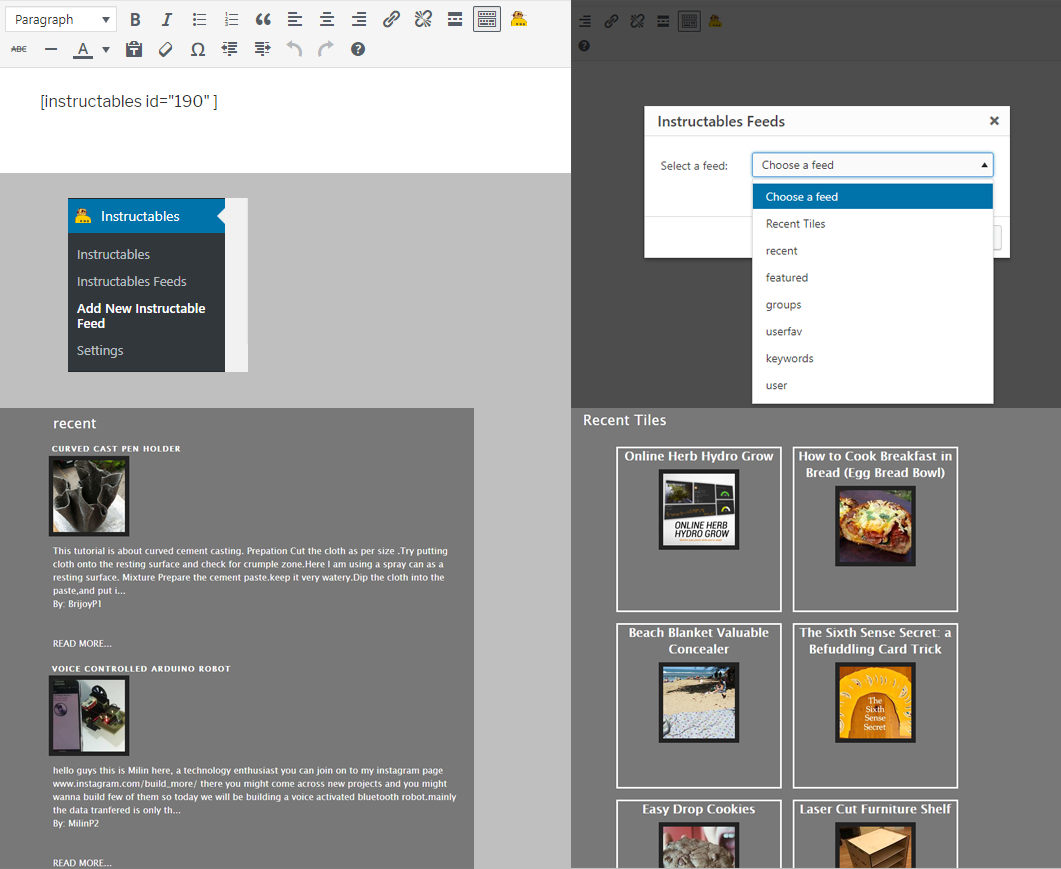Image resolution: width=1061 pixels, height=869 pixels.
Task: Toggle the toolbar kitchen sink icon
Action: (487, 20)
